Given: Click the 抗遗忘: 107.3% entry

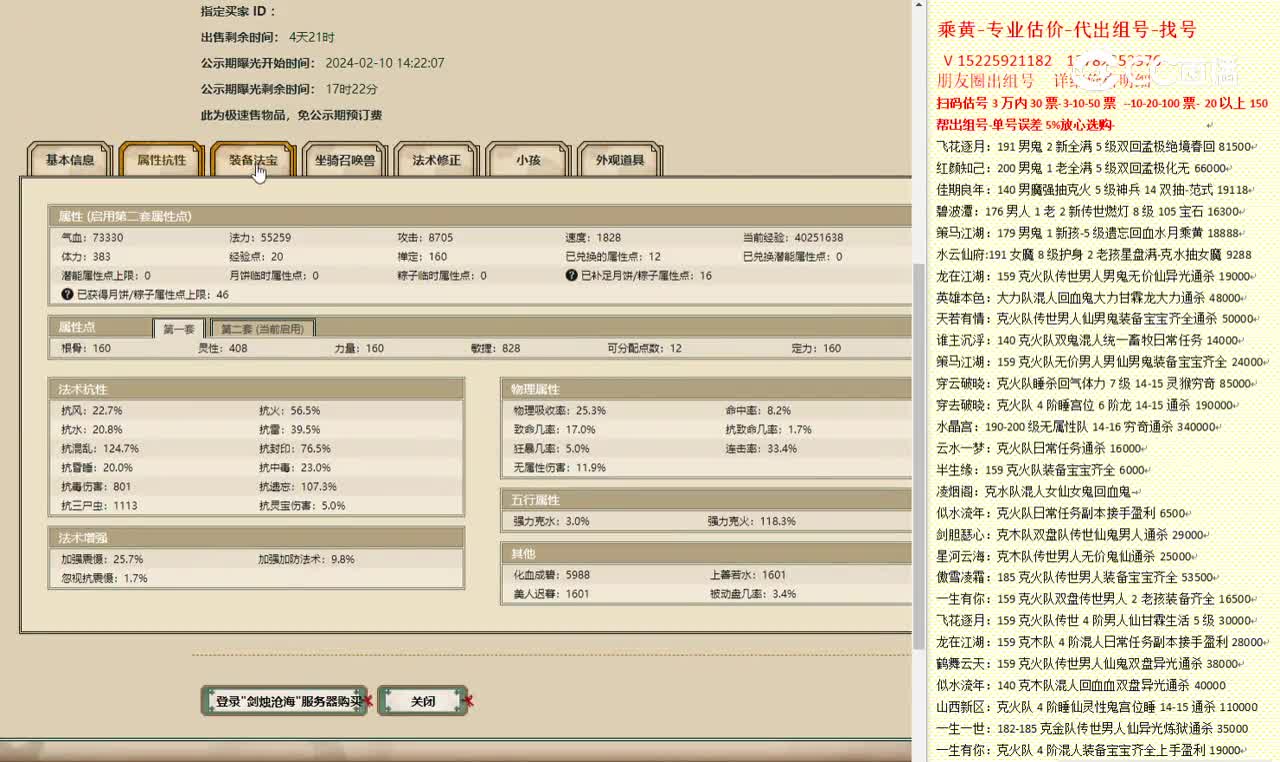Looking at the screenshot, I should click(x=298, y=487).
